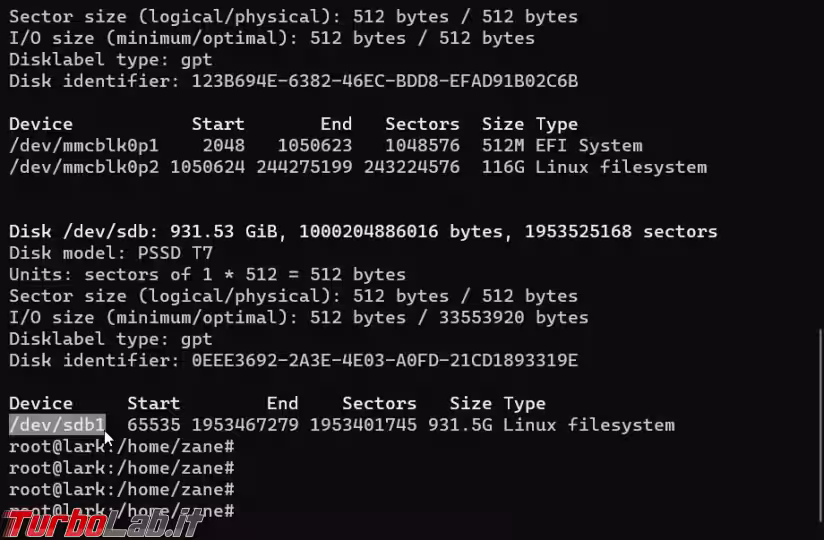Click the 1953467279 end sector value
Screen dimensions: 824x540
tap(245, 424)
